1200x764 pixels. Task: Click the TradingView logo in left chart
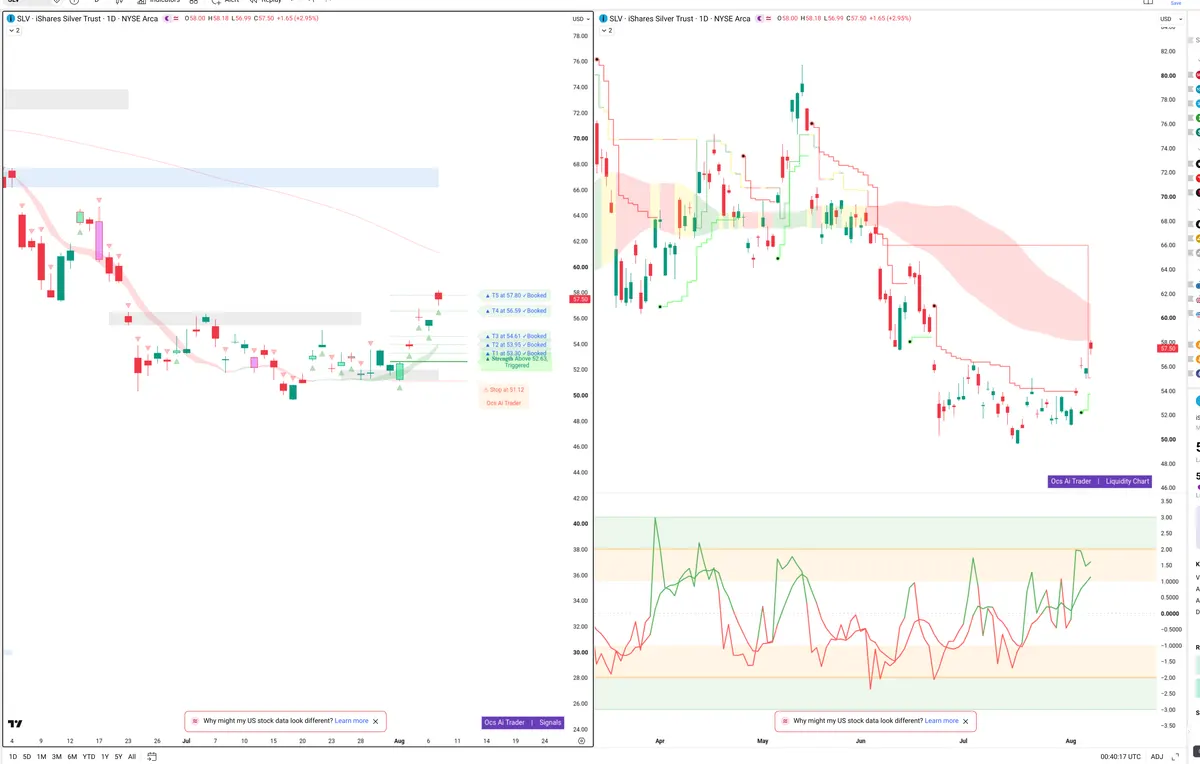(x=15, y=724)
